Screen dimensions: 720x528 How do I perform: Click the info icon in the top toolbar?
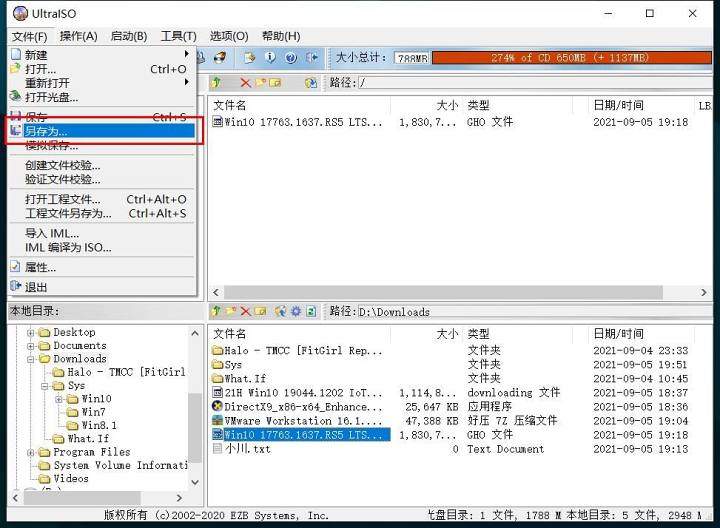coord(270,57)
